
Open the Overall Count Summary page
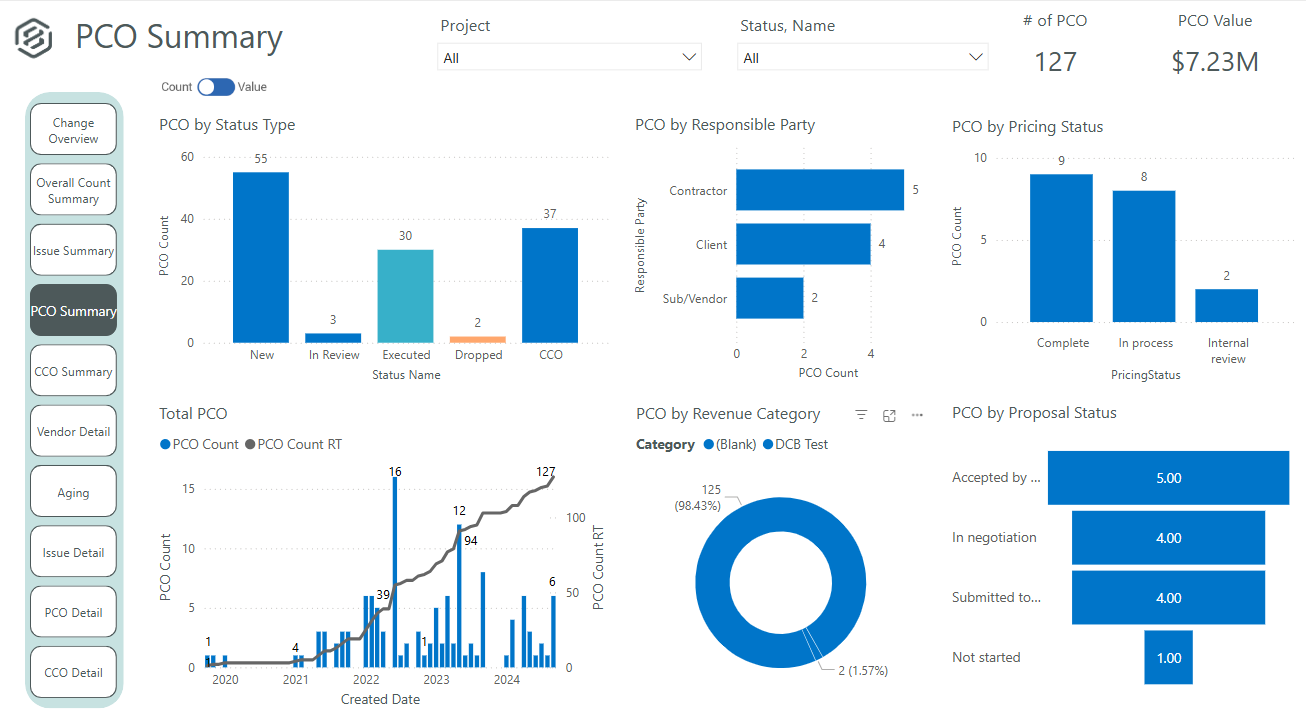[x=74, y=191]
